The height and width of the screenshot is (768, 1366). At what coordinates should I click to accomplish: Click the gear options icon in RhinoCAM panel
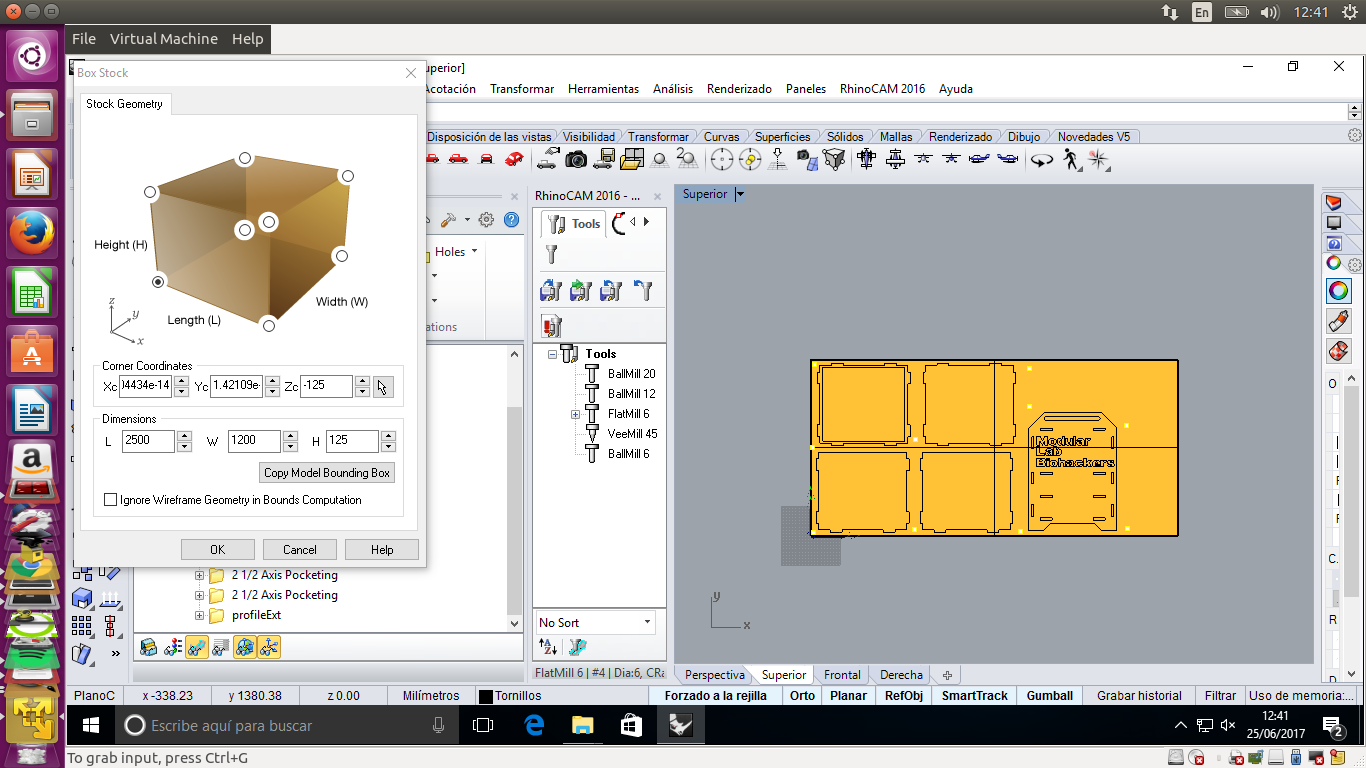click(486, 220)
